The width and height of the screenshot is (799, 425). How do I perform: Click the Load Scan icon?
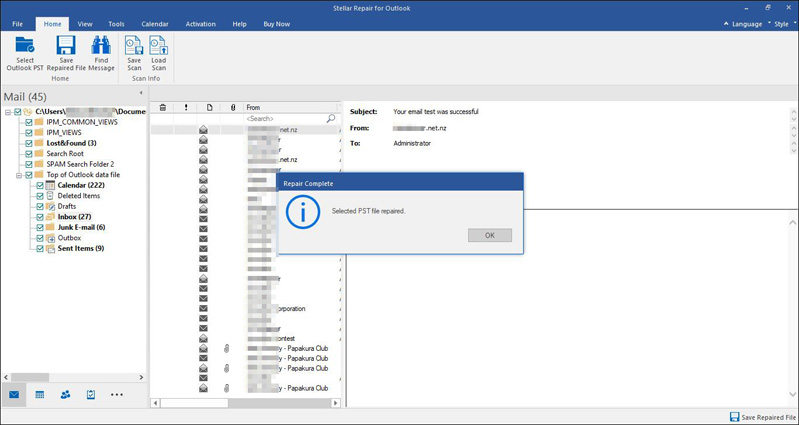pos(158,45)
